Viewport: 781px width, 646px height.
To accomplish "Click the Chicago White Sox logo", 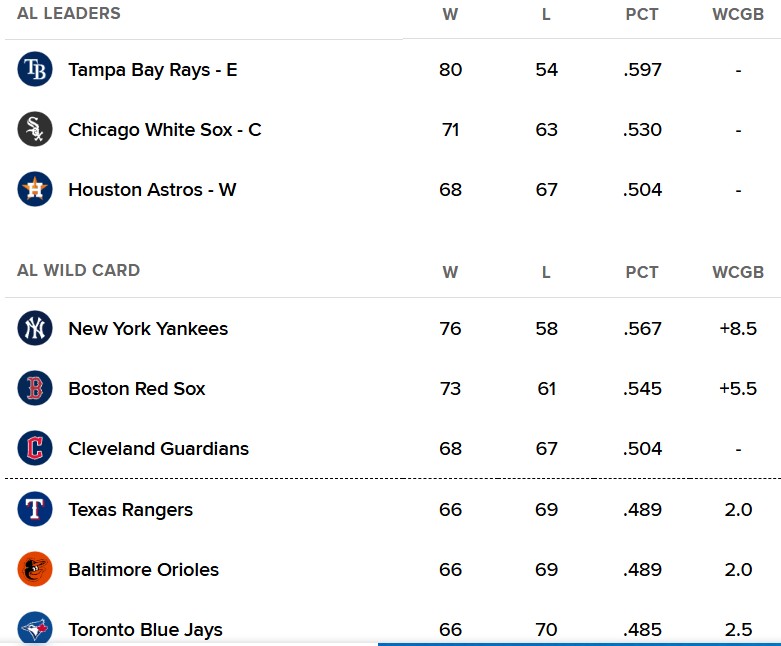I will click(35, 129).
